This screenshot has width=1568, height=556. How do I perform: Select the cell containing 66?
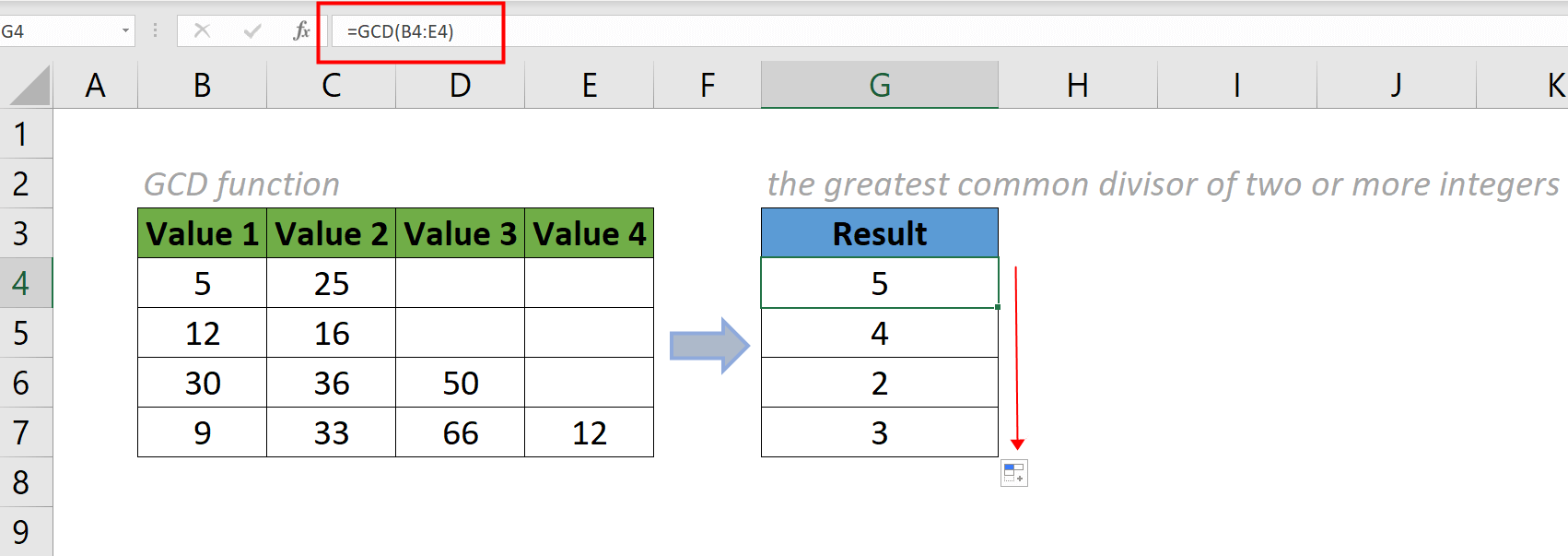461,432
